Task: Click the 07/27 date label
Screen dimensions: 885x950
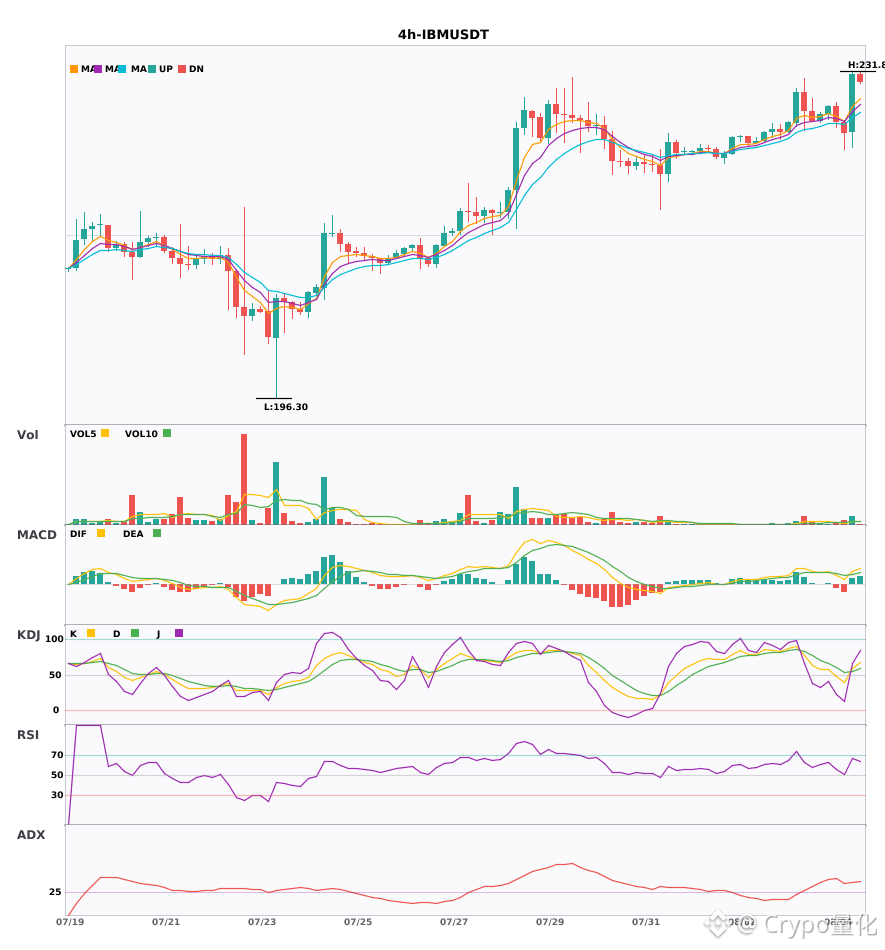Action: (454, 922)
